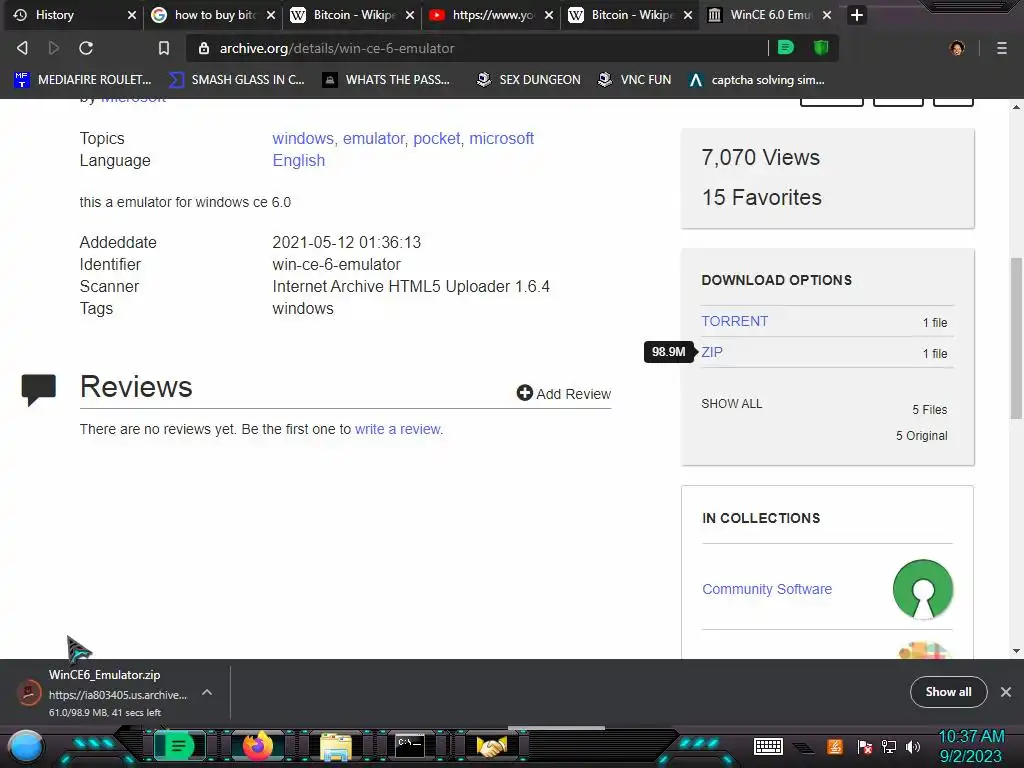Open the WHATS THE PASS... bookmark
Viewport: 1024px width, 768px height.
(x=386, y=80)
